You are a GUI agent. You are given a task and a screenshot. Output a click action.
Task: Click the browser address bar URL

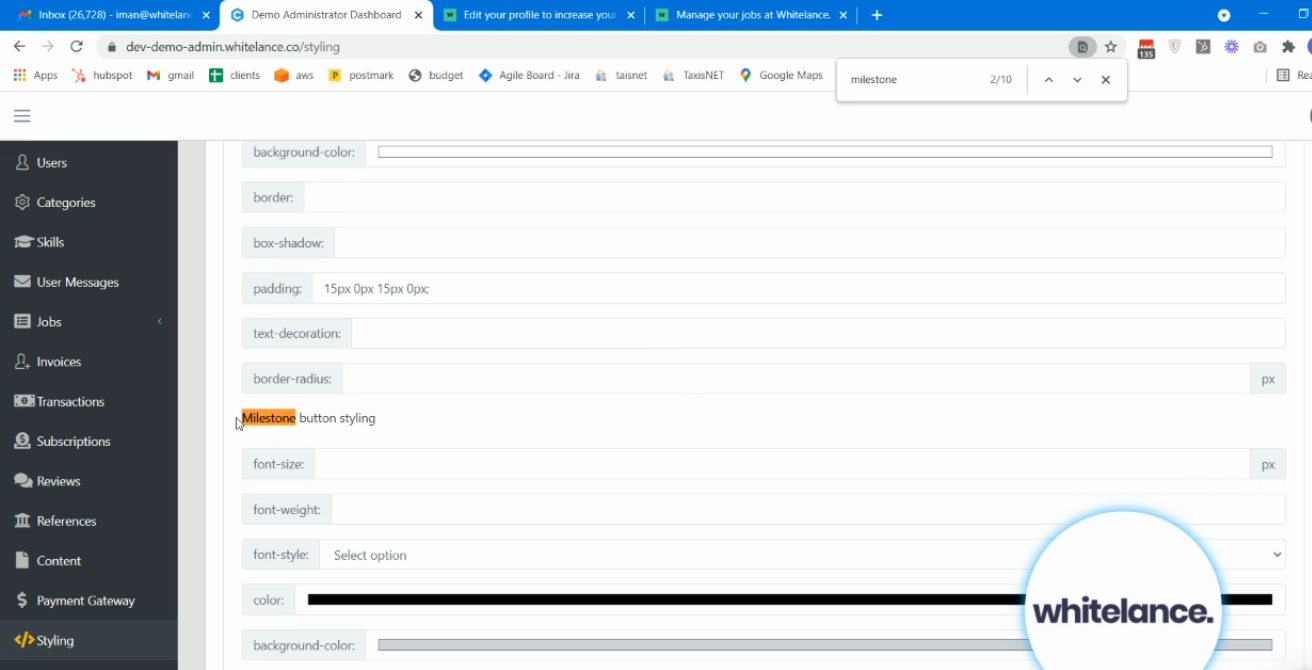click(233, 47)
